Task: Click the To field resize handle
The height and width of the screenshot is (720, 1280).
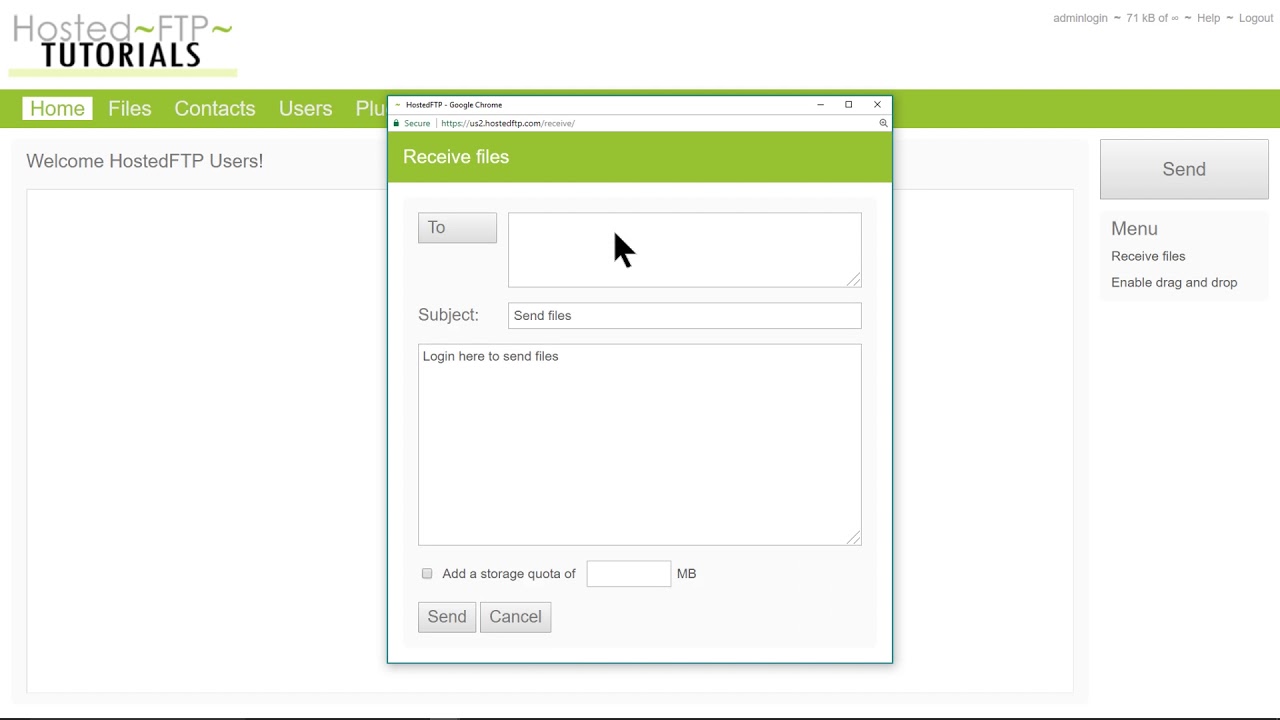Action: (x=854, y=280)
